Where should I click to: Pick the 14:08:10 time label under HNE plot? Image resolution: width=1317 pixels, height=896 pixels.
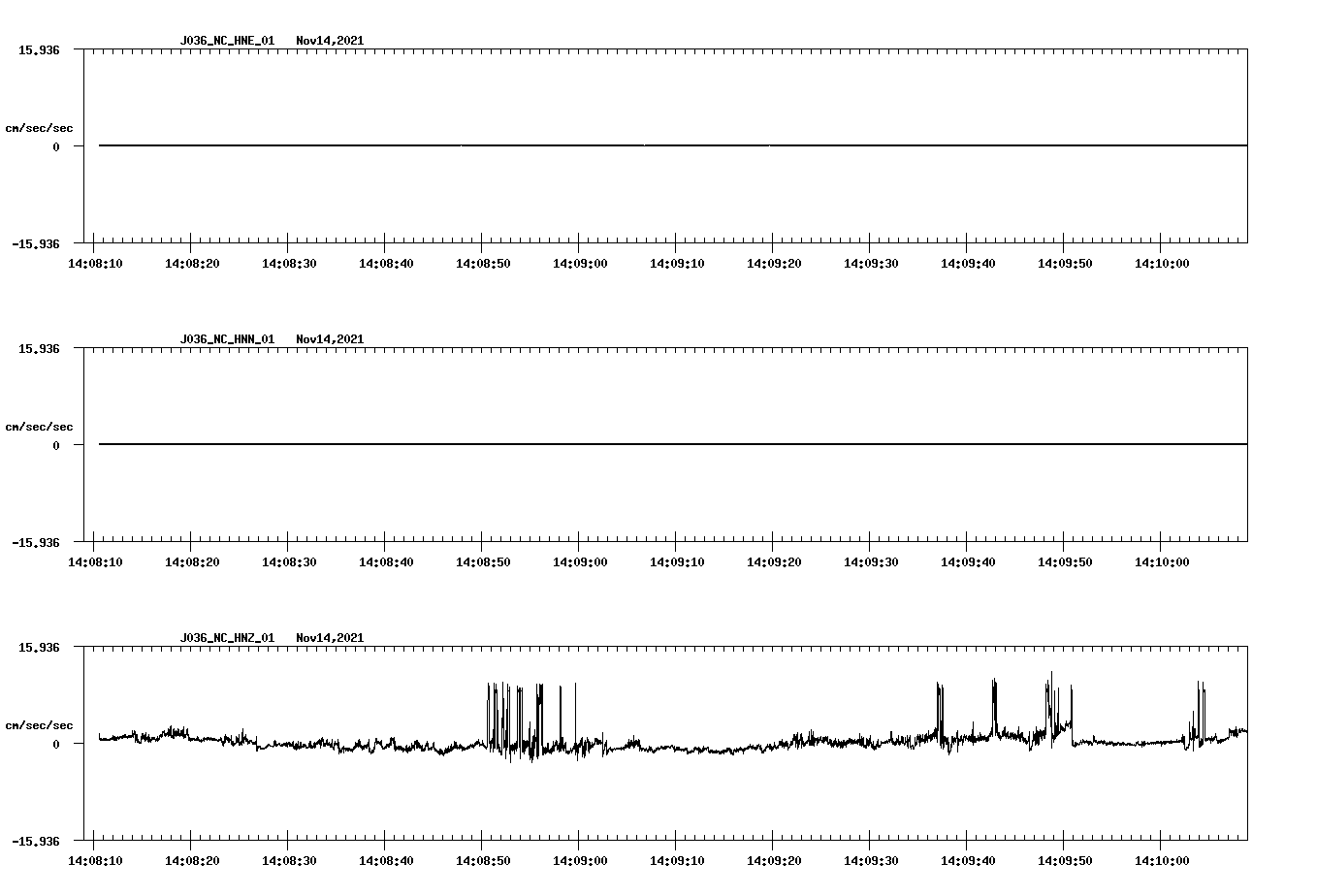tap(95, 264)
